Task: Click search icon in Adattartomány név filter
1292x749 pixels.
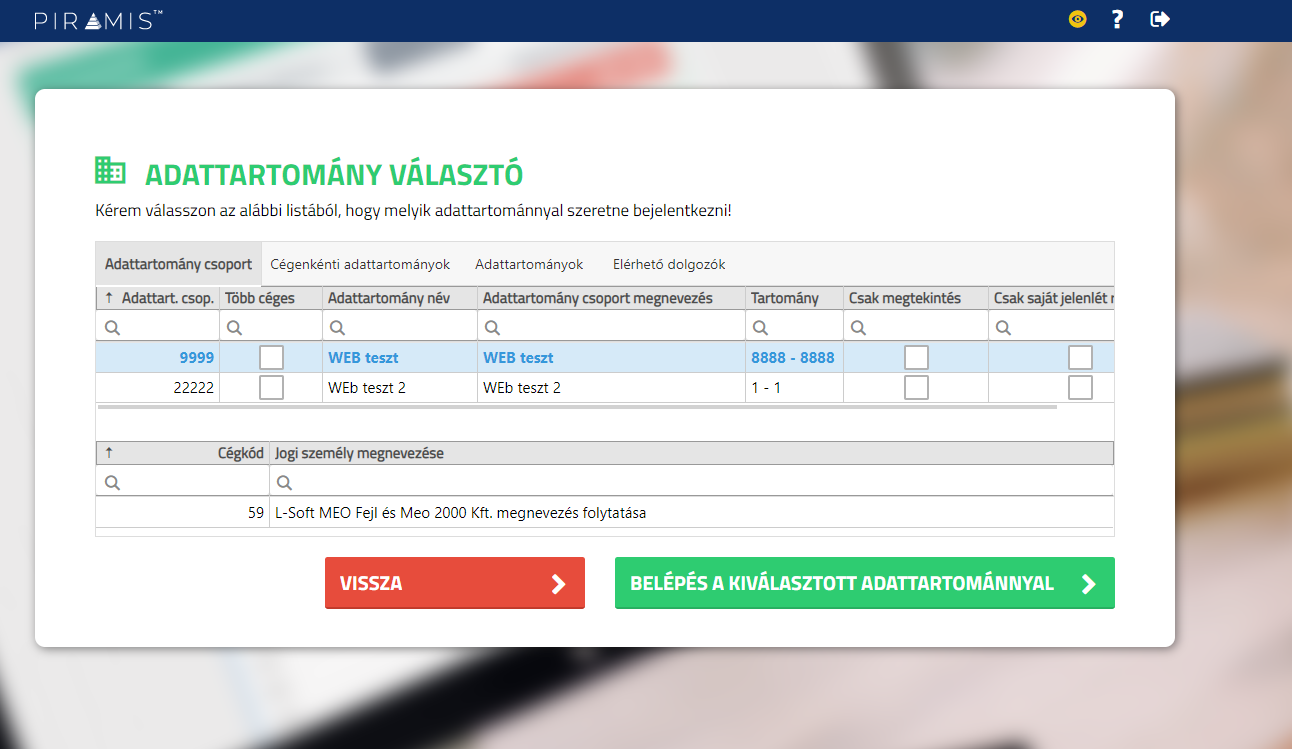Action: pyautogui.click(x=338, y=327)
